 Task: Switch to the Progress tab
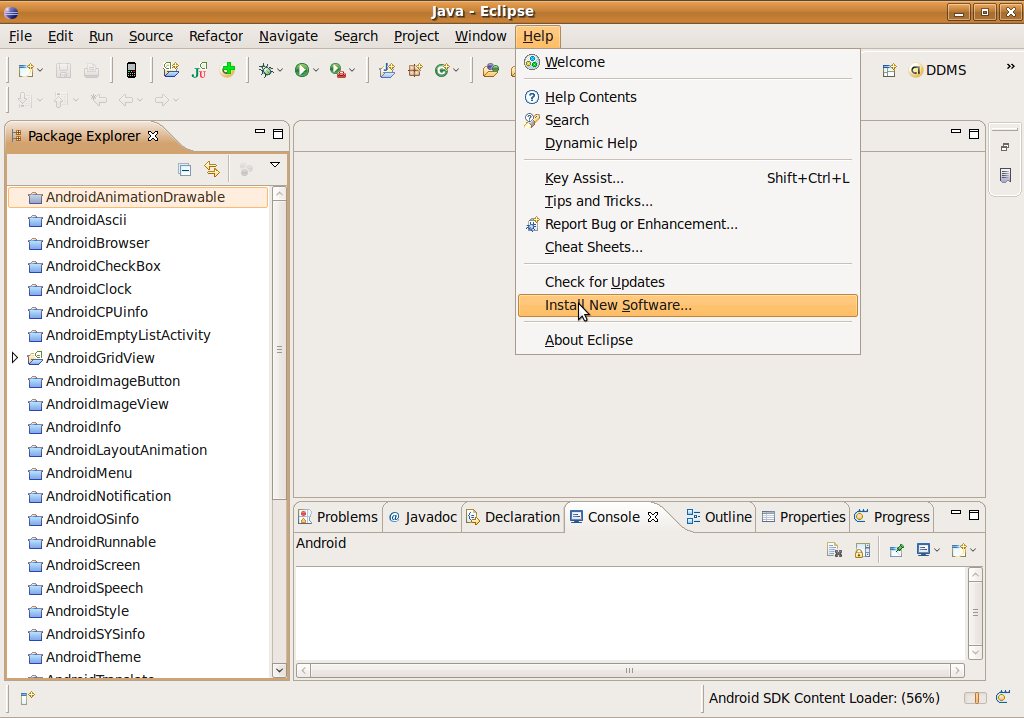(x=892, y=517)
